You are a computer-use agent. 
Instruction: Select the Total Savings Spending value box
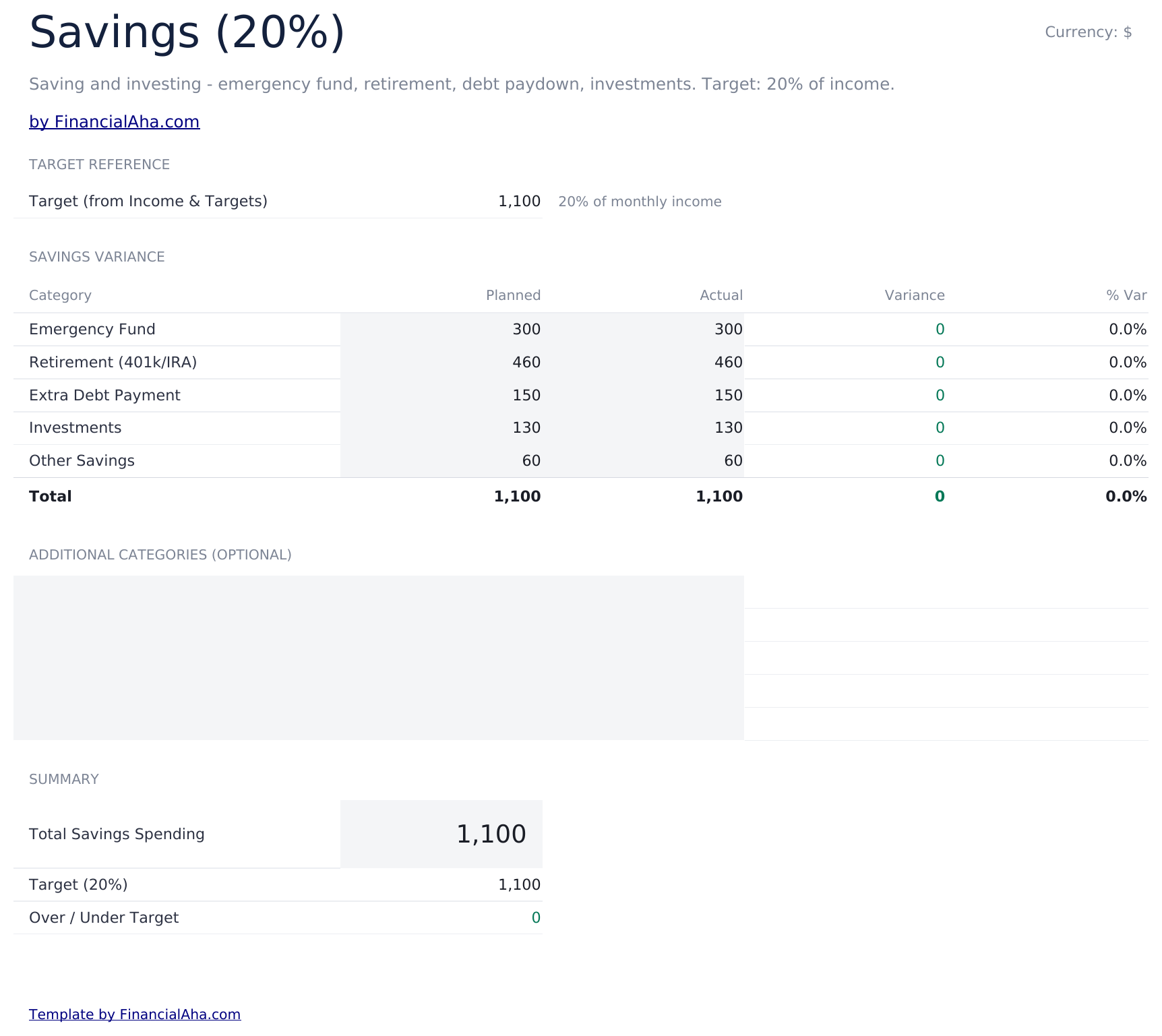coord(441,834)
